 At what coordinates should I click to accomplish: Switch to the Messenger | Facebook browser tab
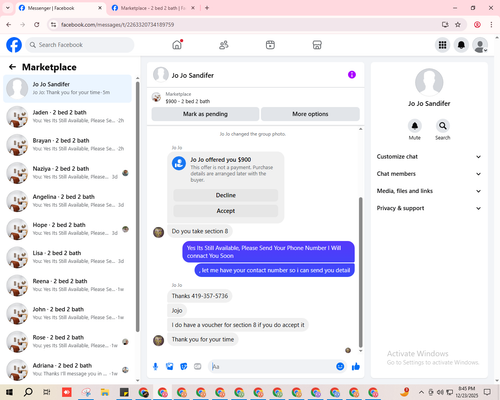pyautogui.click(x=60, y=8)
